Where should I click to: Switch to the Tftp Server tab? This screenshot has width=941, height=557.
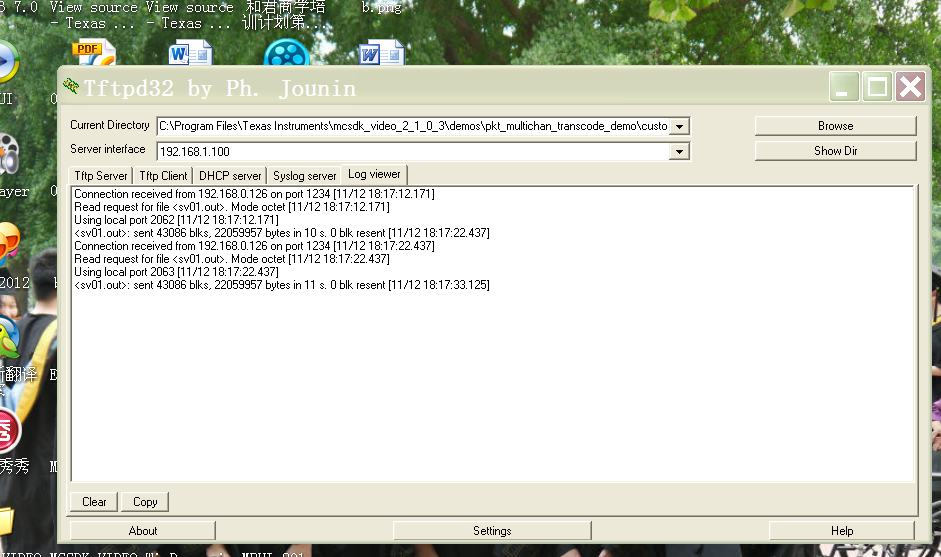101,176
